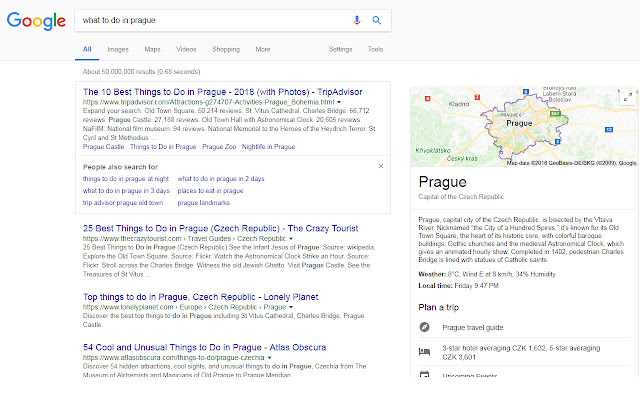The width and height of the screenshot is (640, 400).
Task: Open Prague travel guide link
Action: coord(473,327)
